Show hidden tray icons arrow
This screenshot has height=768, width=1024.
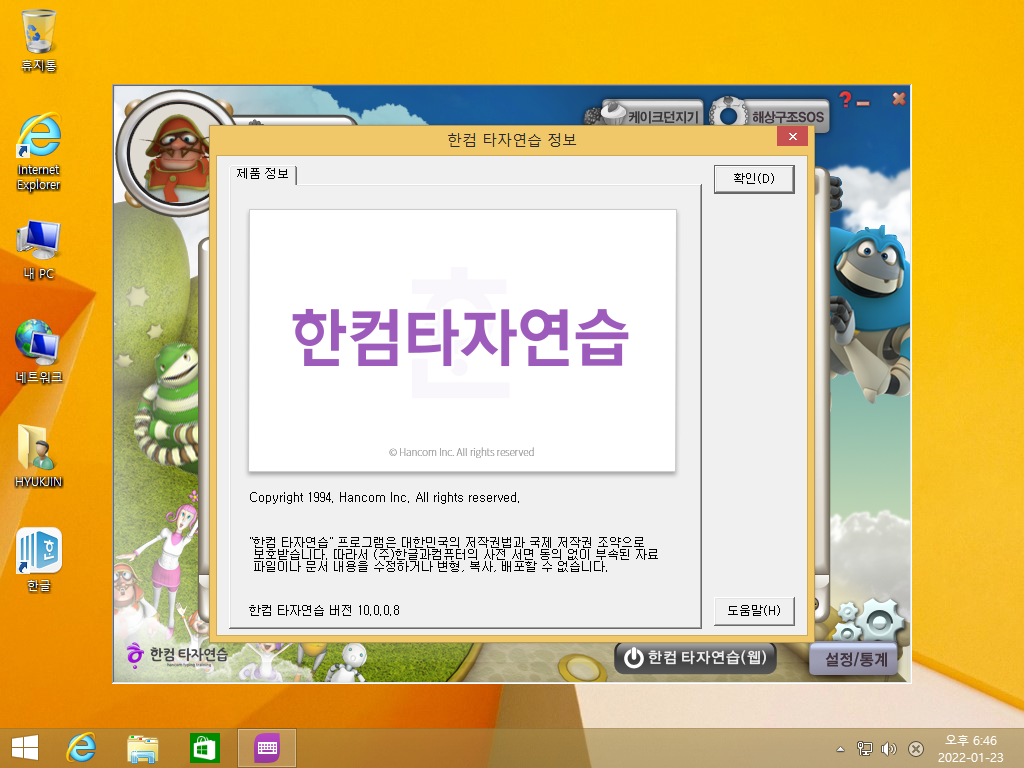coord(840,749)
